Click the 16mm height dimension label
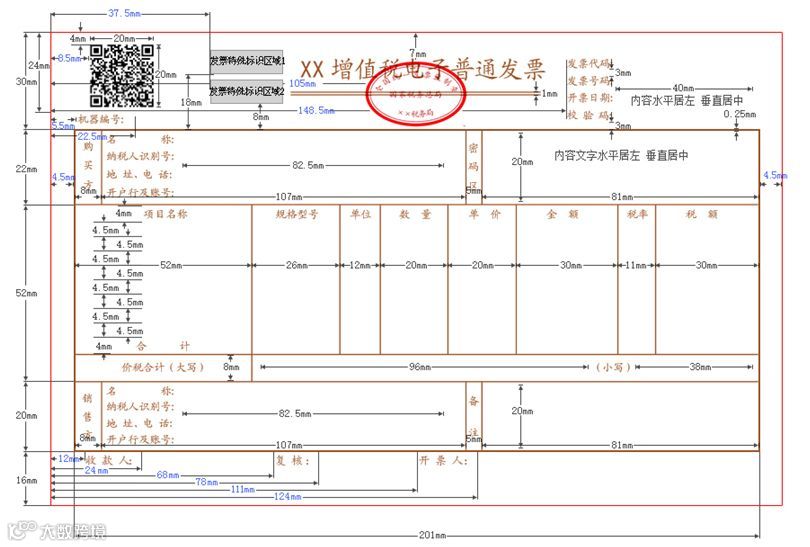The width and height of the screenshot is (810, 547). coord(26,480)
